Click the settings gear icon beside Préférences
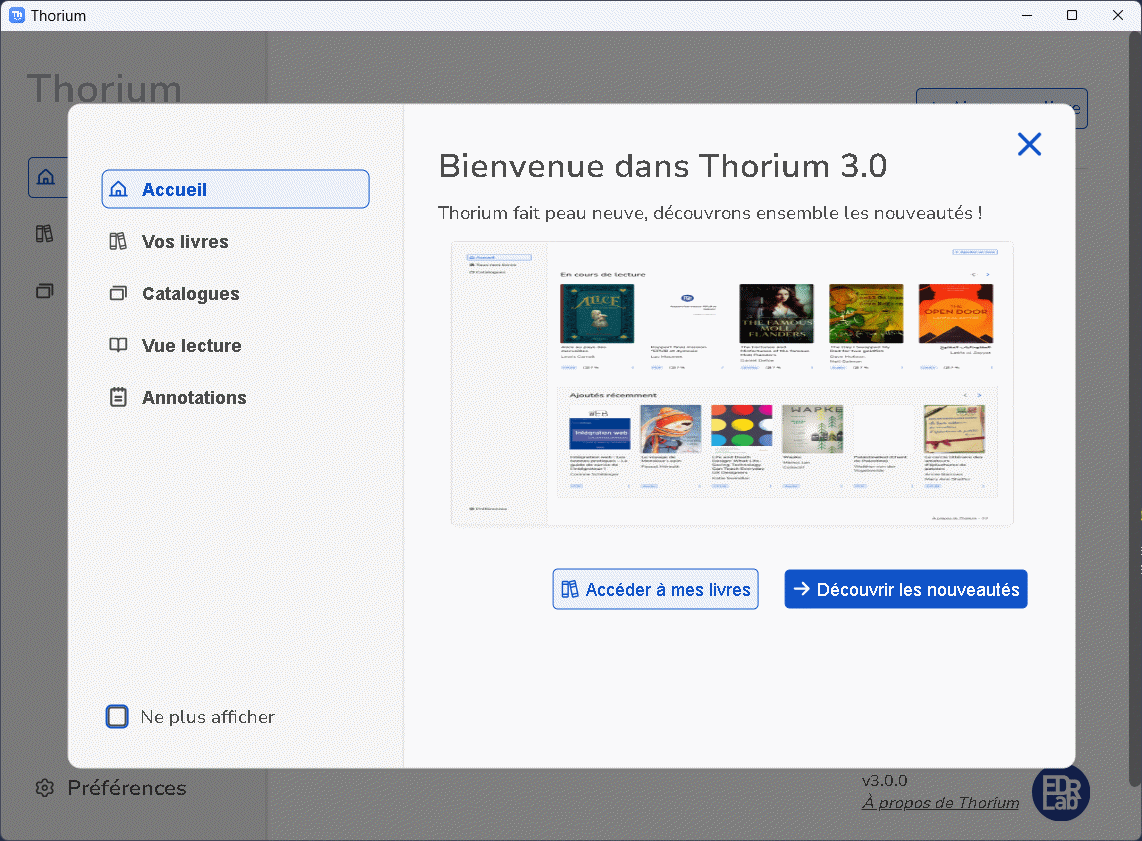 click(45, 788)
